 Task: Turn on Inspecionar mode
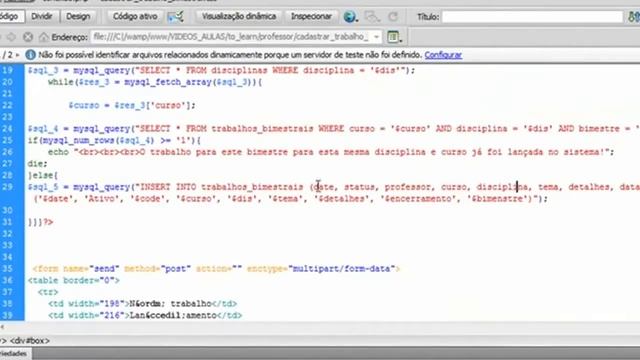click(x=311, y=16)
